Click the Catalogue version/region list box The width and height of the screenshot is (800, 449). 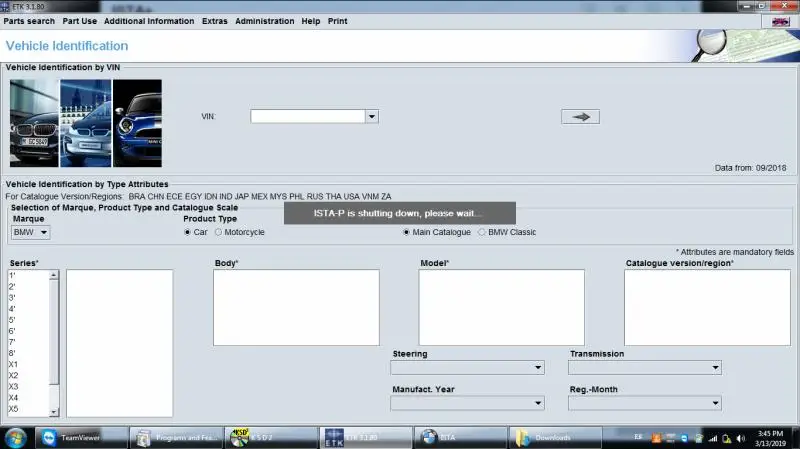pos(707,308)
